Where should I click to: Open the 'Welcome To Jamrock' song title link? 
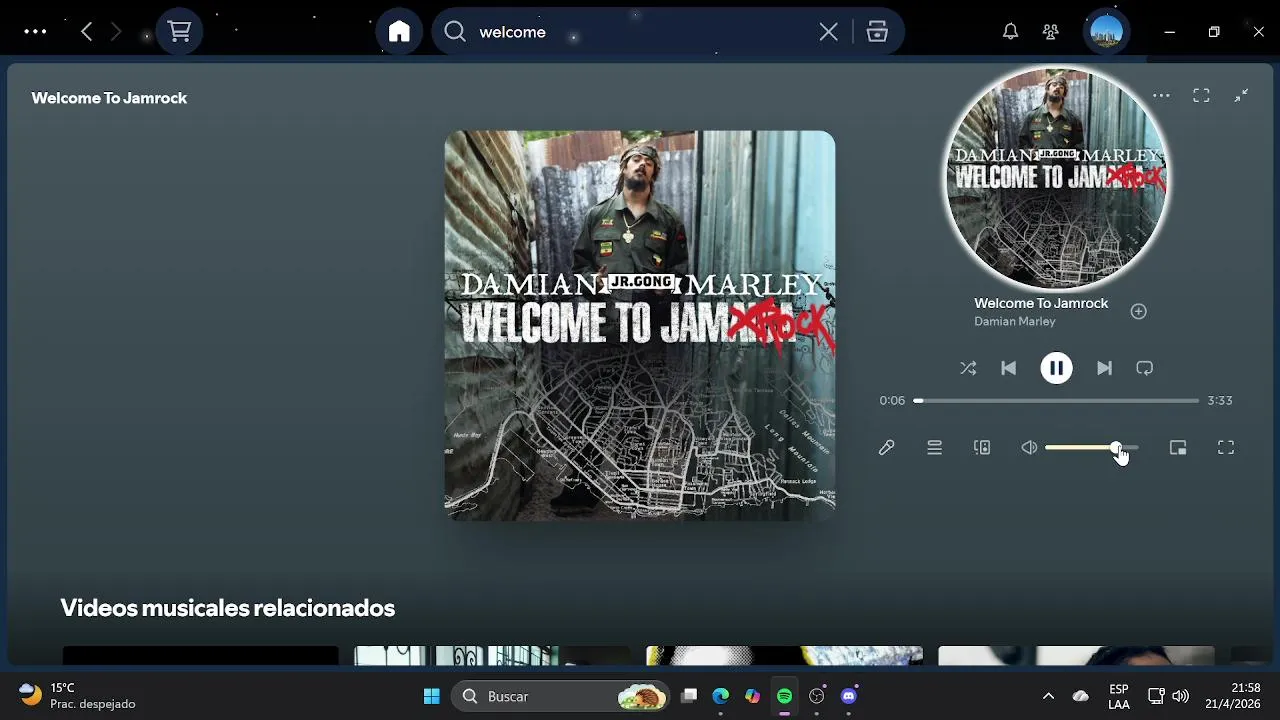pos(1041,303)
